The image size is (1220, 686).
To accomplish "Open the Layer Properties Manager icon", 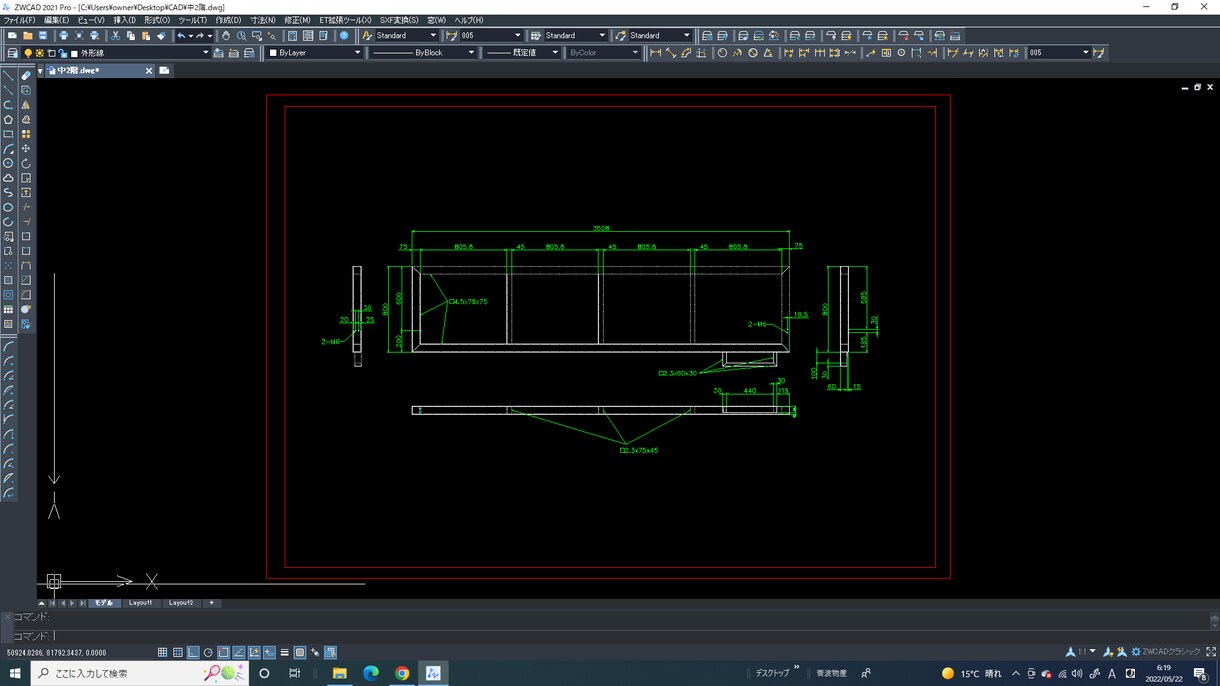I will [x=12, y=53].
